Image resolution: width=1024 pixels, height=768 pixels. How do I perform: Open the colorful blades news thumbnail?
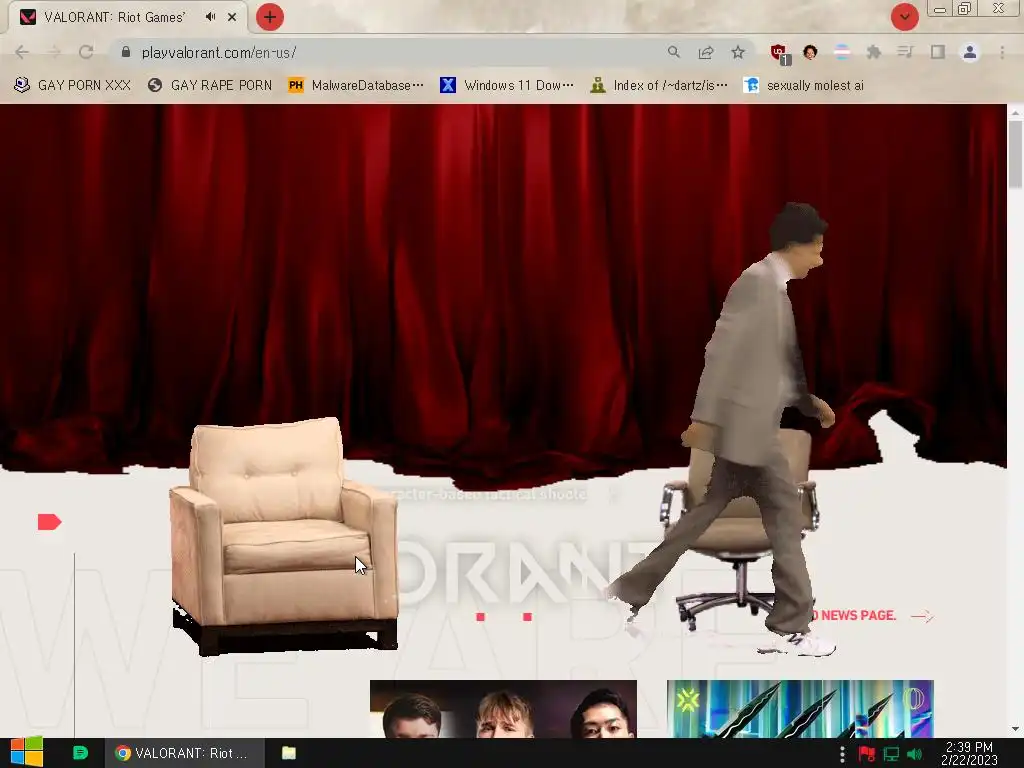[800, 709]
